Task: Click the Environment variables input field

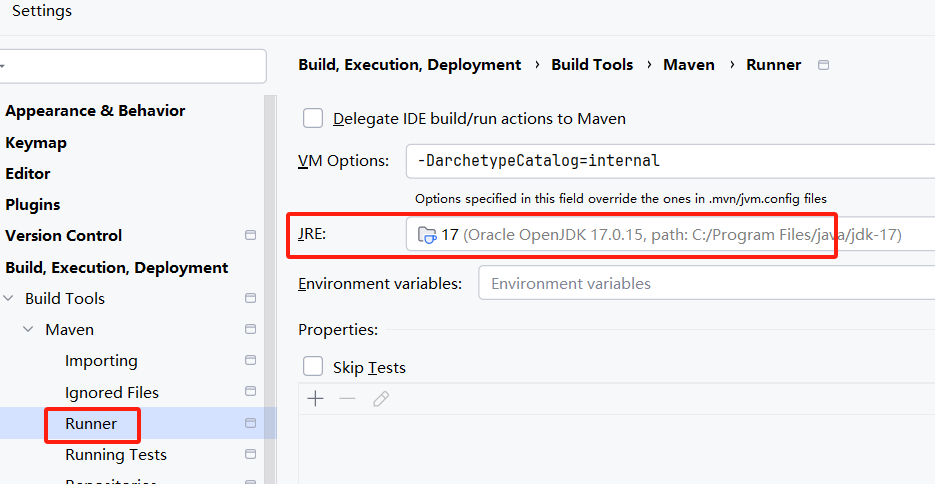Action: point(707,283)
